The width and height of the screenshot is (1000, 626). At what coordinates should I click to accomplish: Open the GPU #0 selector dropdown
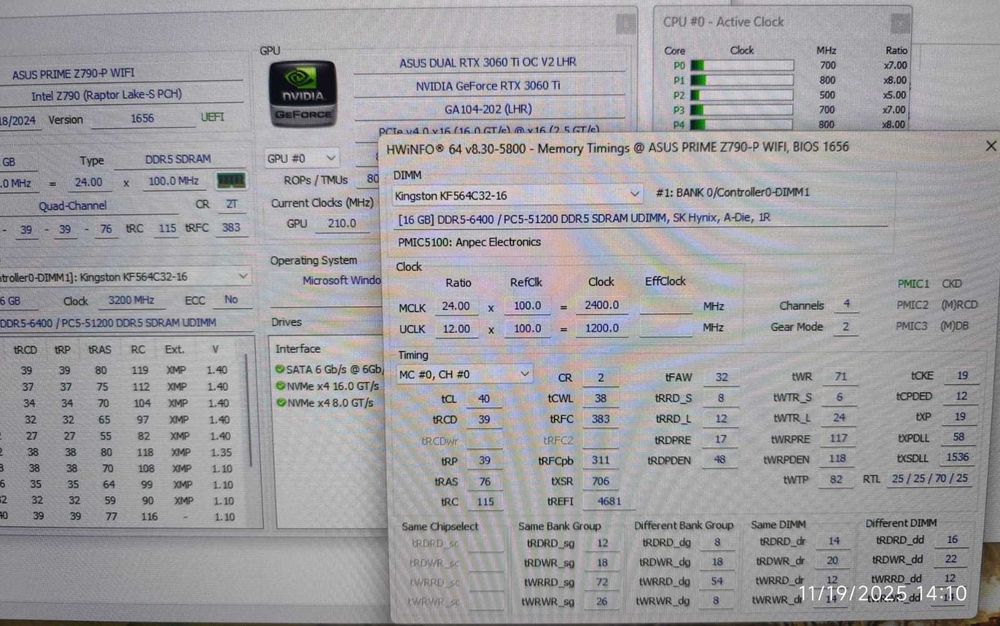click(x=302, y=157)
